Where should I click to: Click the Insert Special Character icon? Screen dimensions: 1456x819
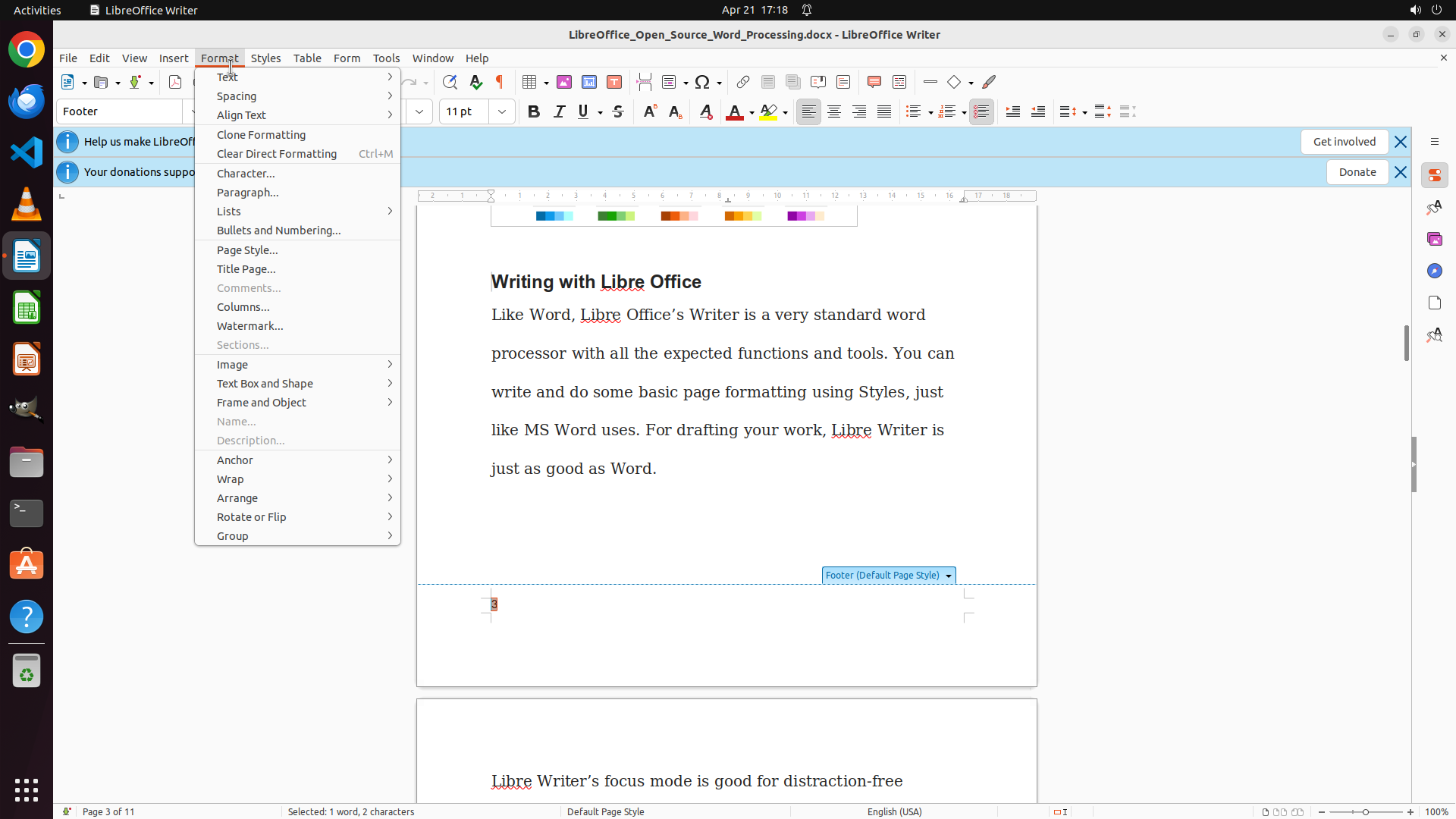click(702, 82)
